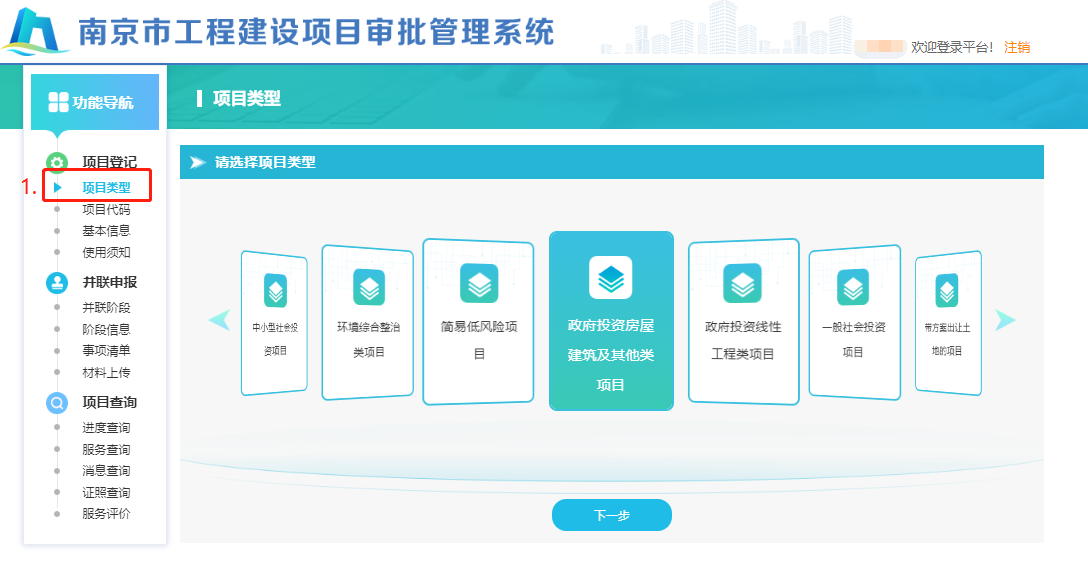Open 进度查询 under 项目查询

pos(106,428)
